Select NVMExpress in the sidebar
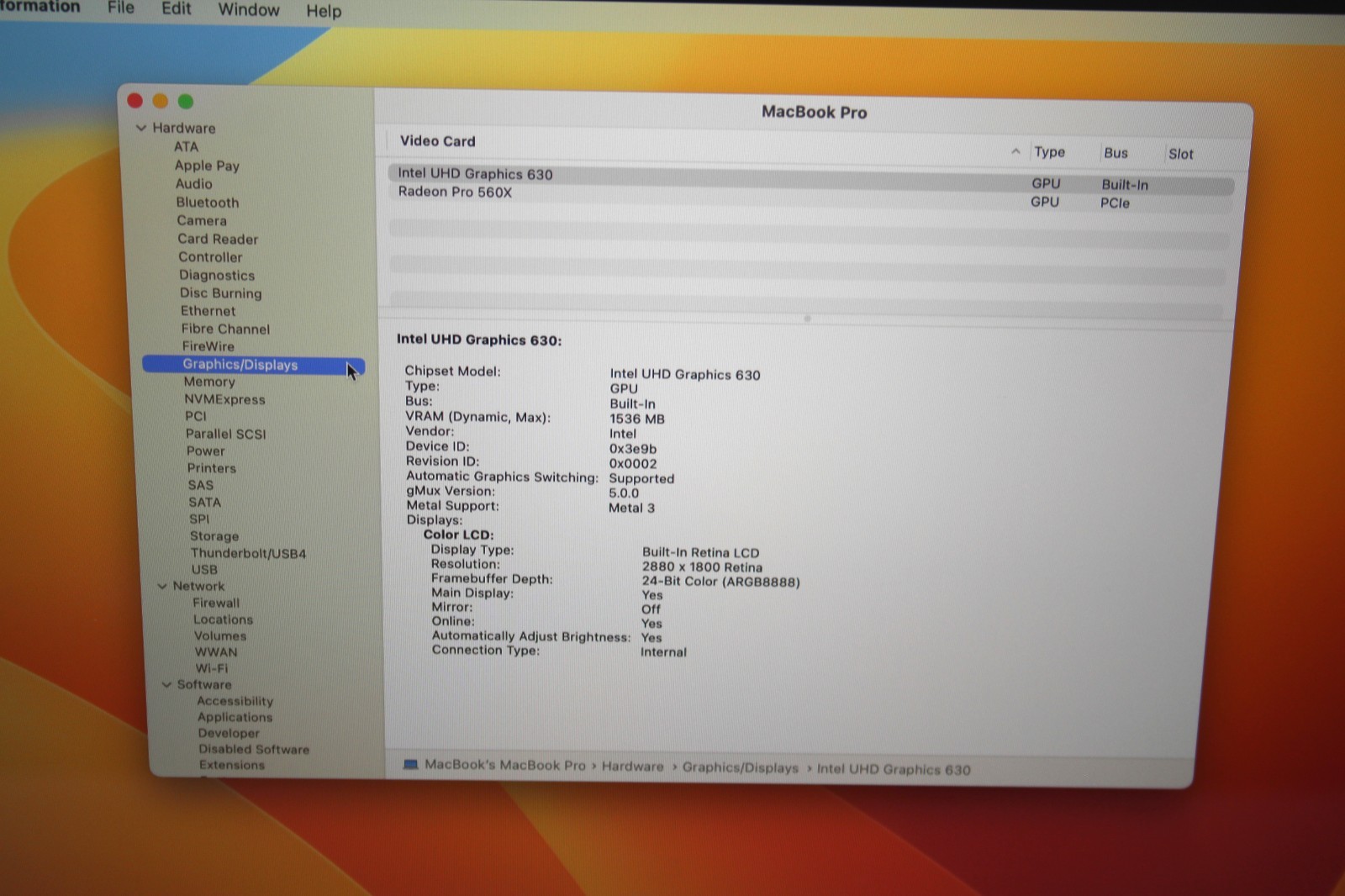The image size is (1345, 896). (224, 399)
